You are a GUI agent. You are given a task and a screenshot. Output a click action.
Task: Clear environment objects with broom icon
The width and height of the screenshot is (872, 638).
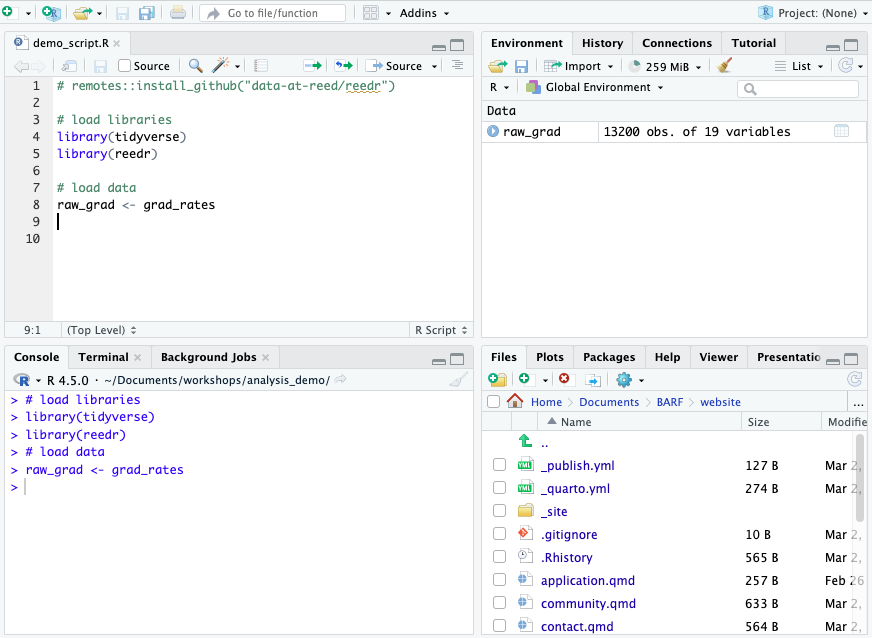tap(725, 66)
